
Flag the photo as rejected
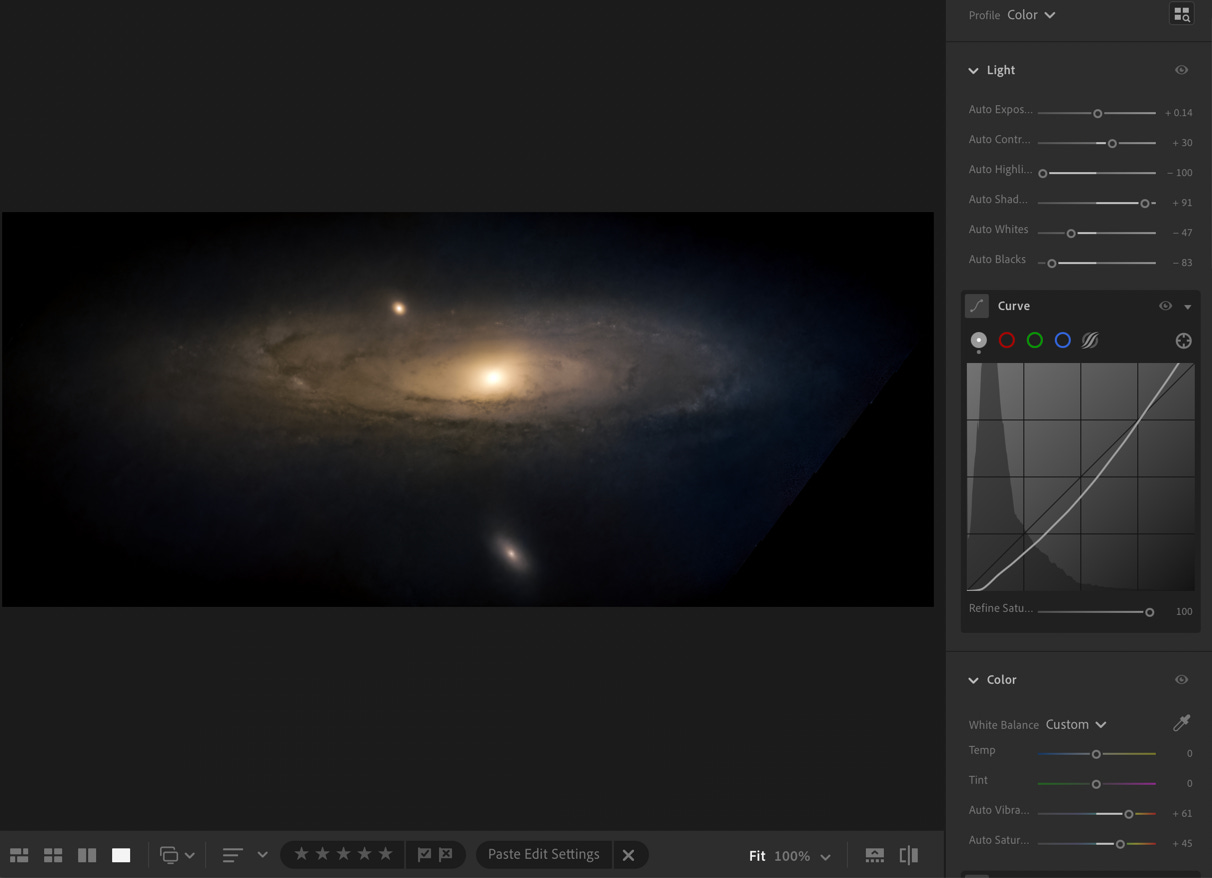(446, 854)
